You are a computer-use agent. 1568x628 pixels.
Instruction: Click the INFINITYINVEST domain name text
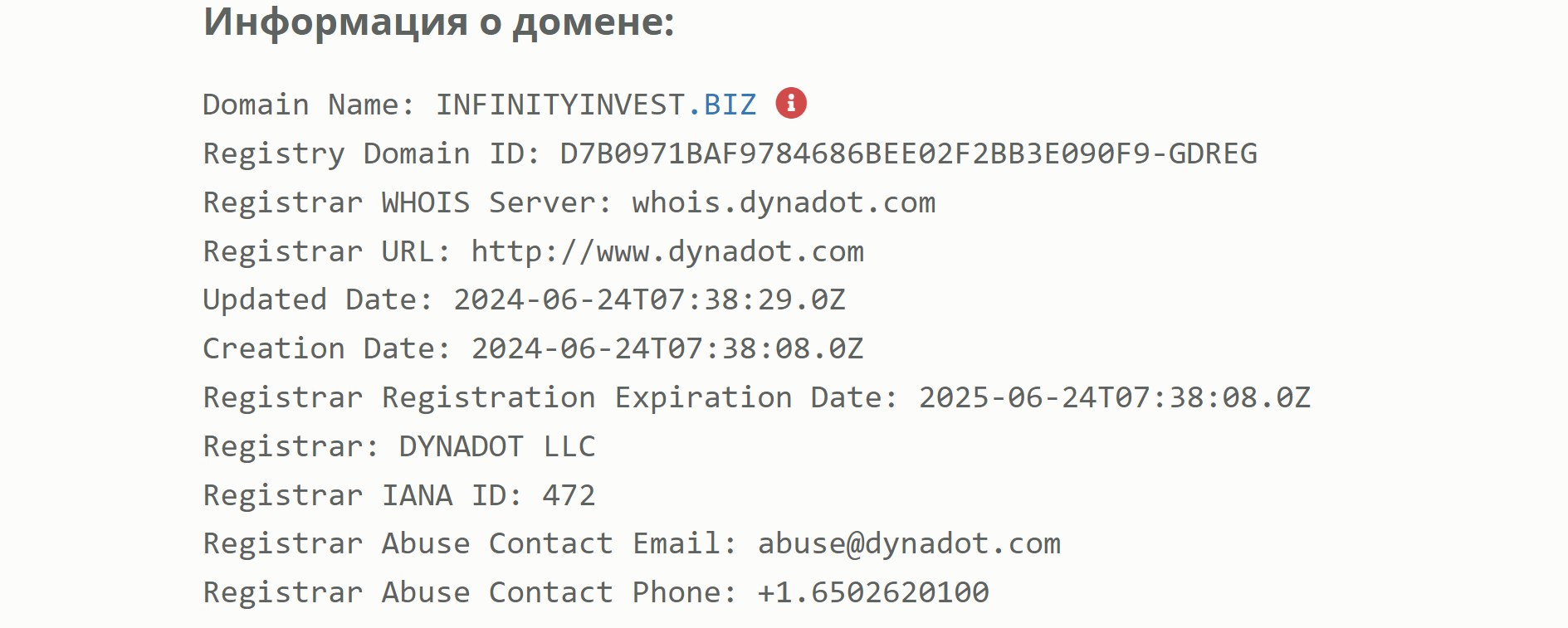560,105
